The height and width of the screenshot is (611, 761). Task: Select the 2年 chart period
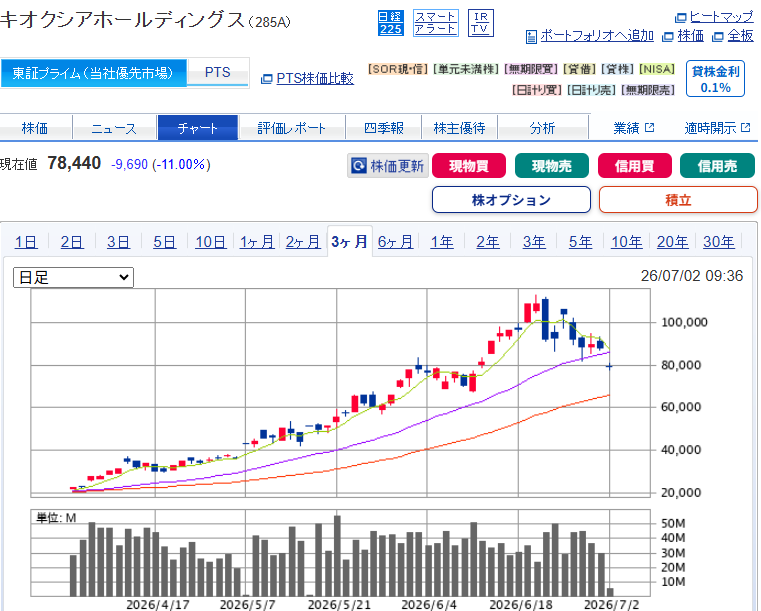(x=488, y=242)
